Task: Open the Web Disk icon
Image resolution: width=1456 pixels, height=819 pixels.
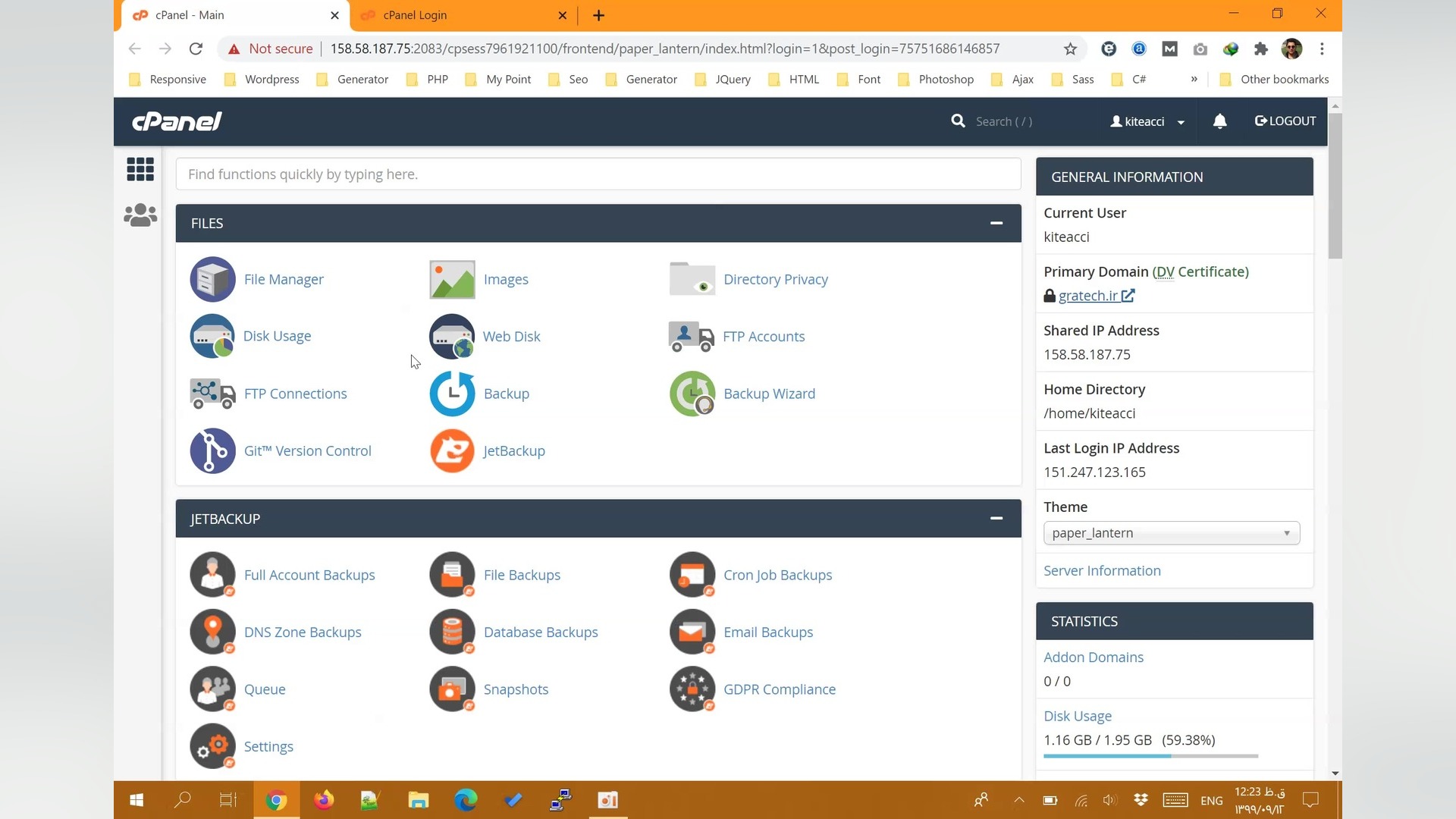Action: 452,336
